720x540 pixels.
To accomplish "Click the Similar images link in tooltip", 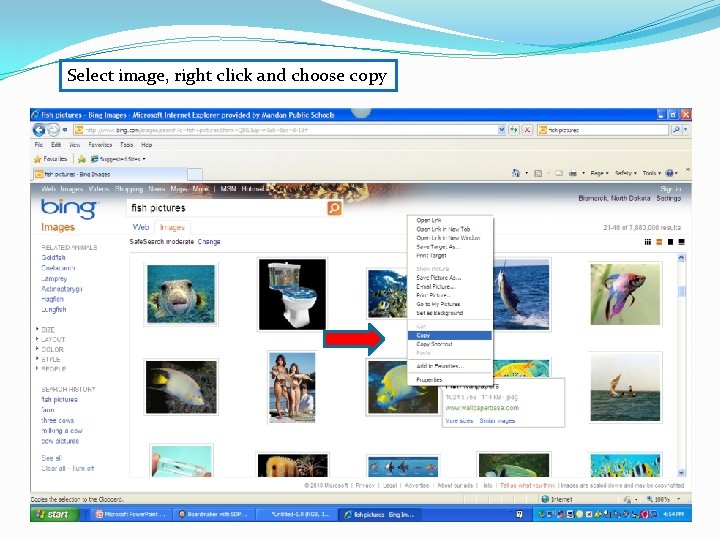I will (x=497, y=421).
